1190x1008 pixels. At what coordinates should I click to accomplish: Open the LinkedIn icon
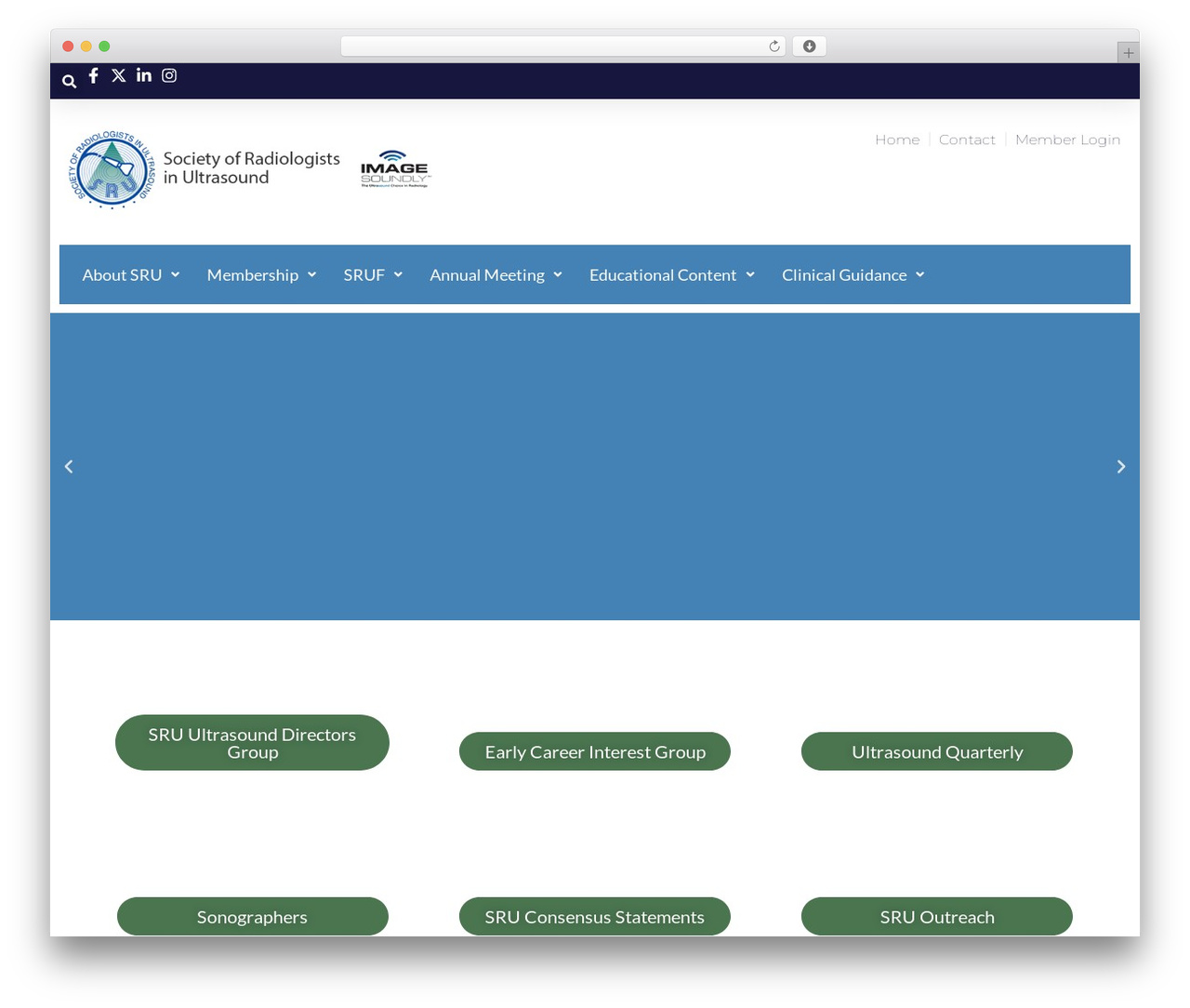tap(144, 75)
